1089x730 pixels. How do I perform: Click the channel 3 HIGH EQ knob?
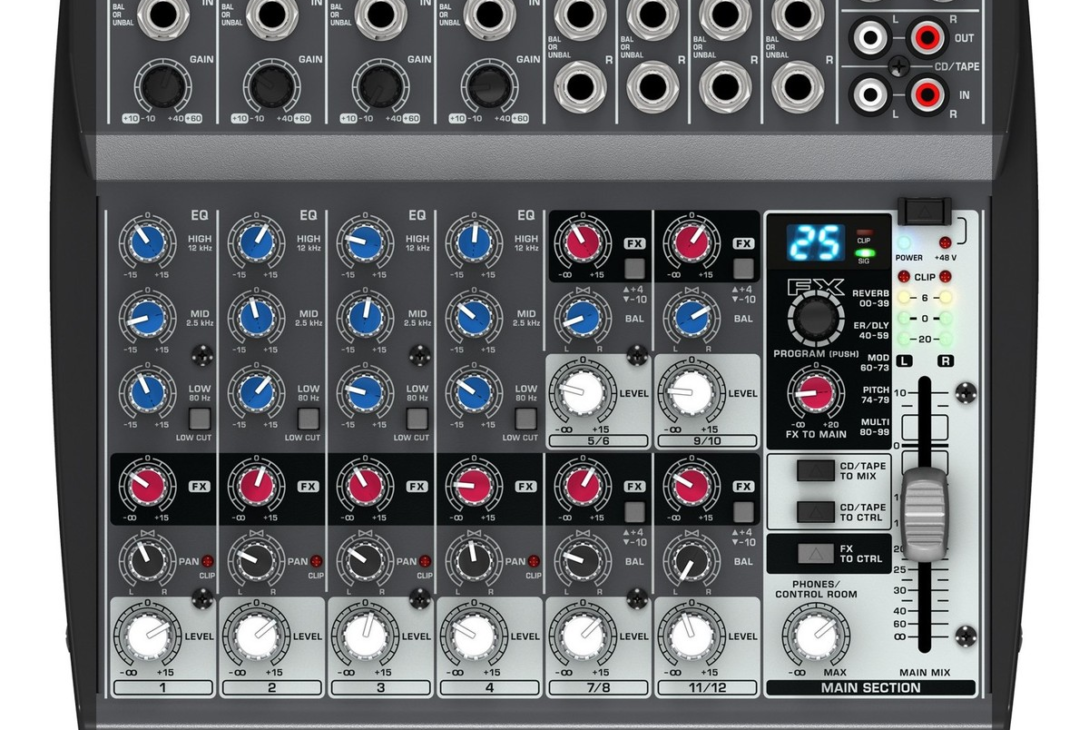(x=365, y=243)
